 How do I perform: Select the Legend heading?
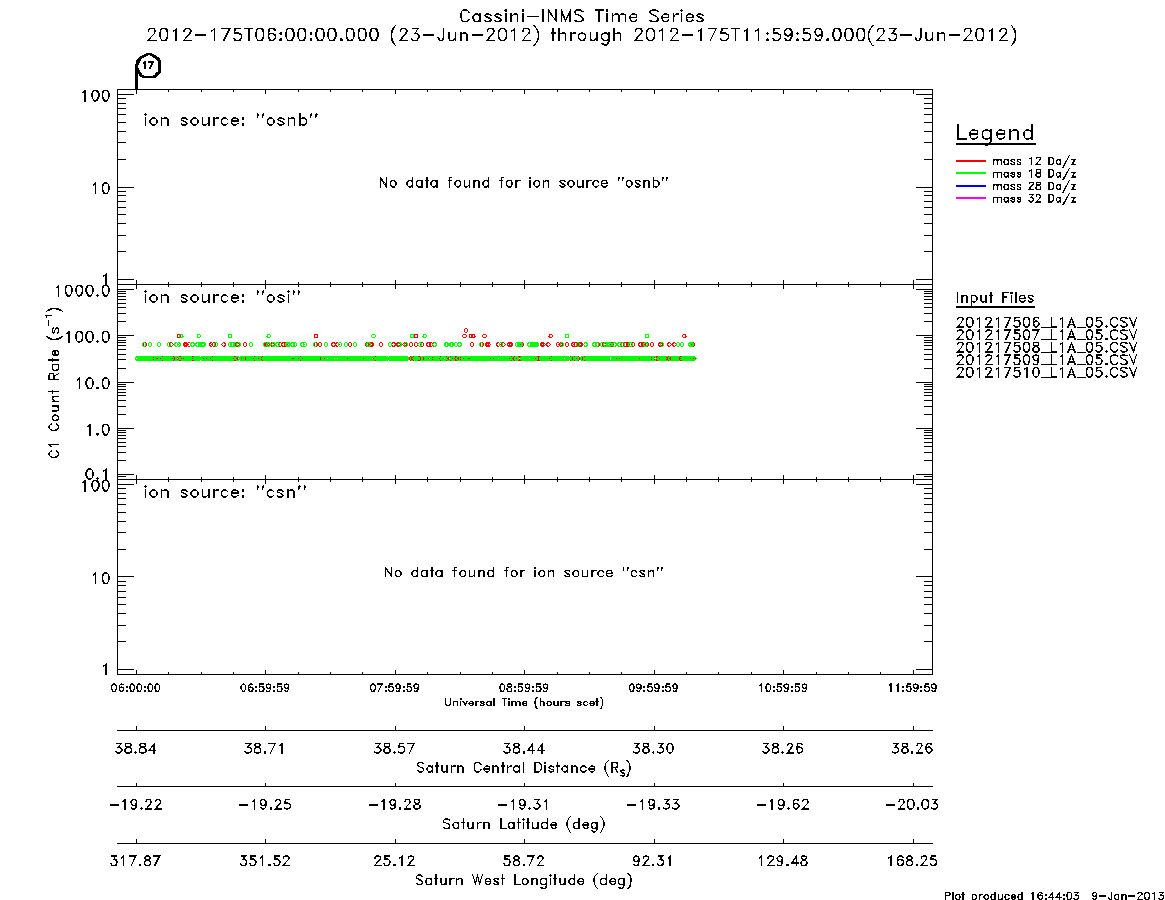(995, 134)
